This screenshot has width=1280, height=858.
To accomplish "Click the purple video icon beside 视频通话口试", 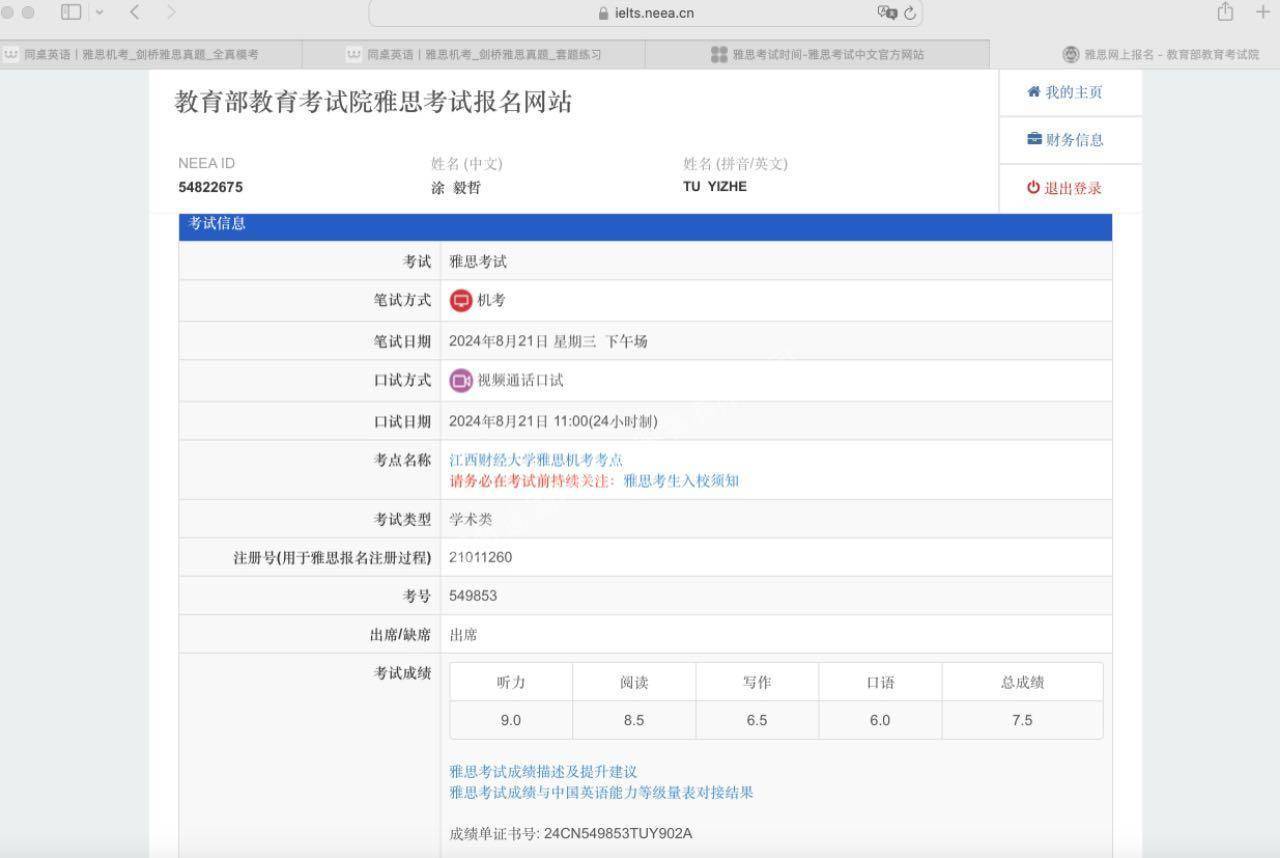I will click(x=461, y=380).
